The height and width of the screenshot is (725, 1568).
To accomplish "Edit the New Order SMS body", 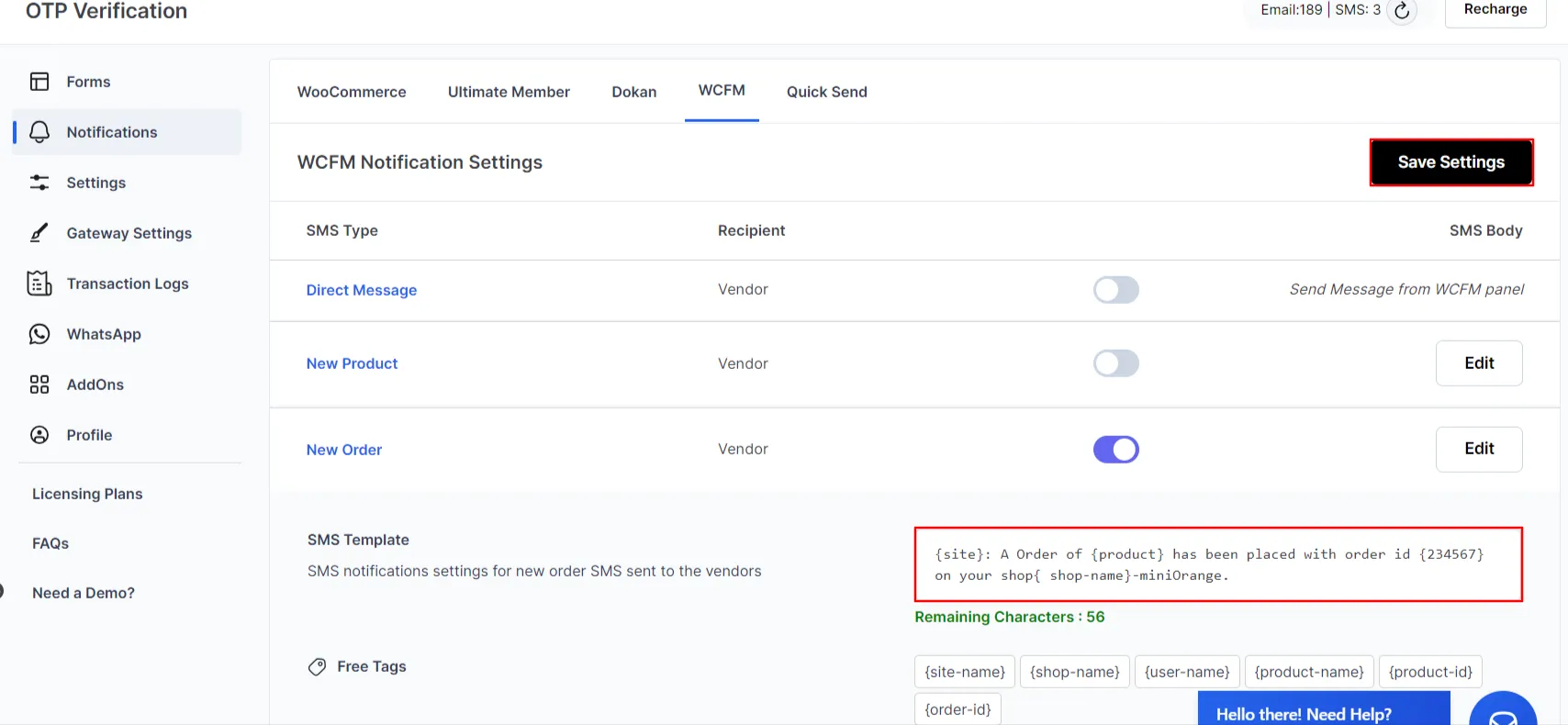I will tap(1479, 449).
